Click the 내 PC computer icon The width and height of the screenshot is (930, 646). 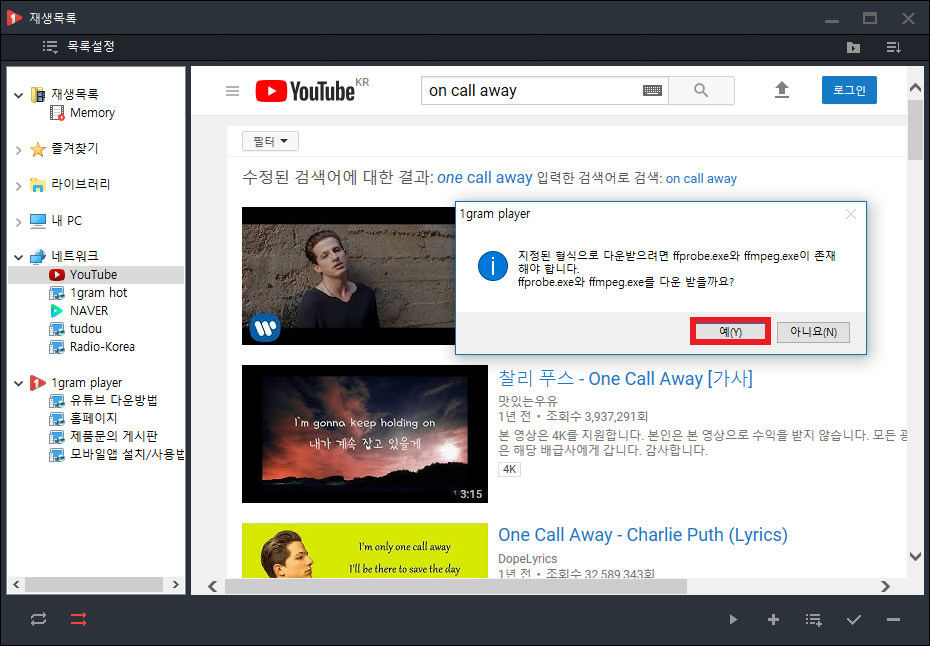(x=37, y=221)
